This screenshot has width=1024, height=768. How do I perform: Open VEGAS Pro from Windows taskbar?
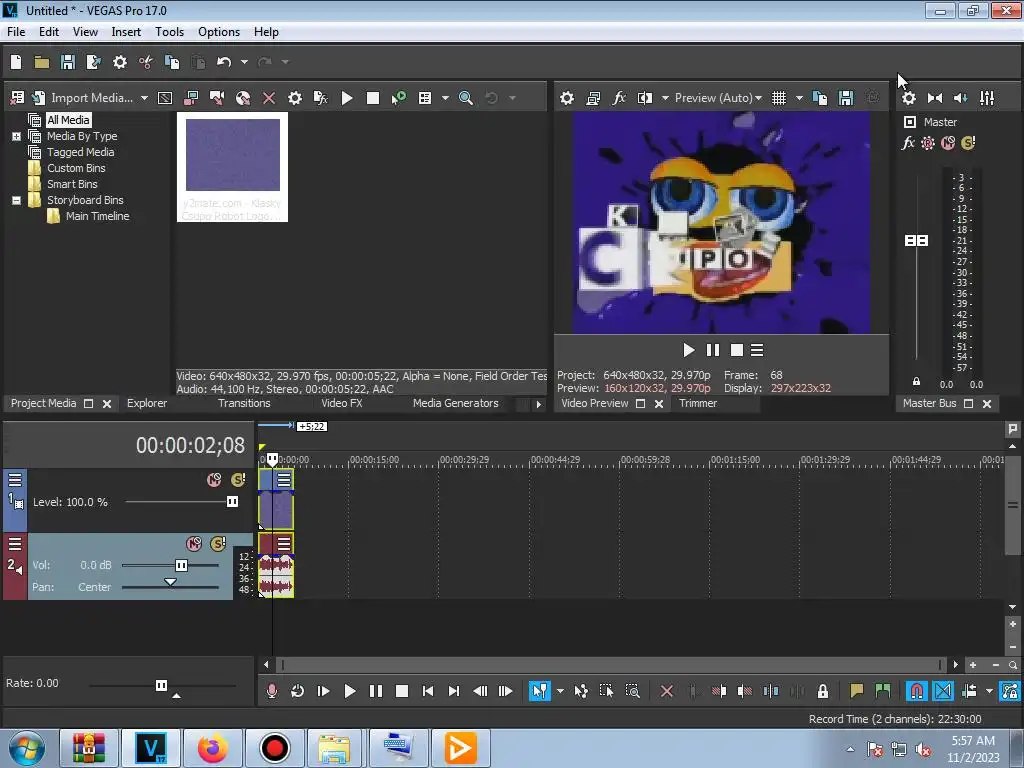151,748
